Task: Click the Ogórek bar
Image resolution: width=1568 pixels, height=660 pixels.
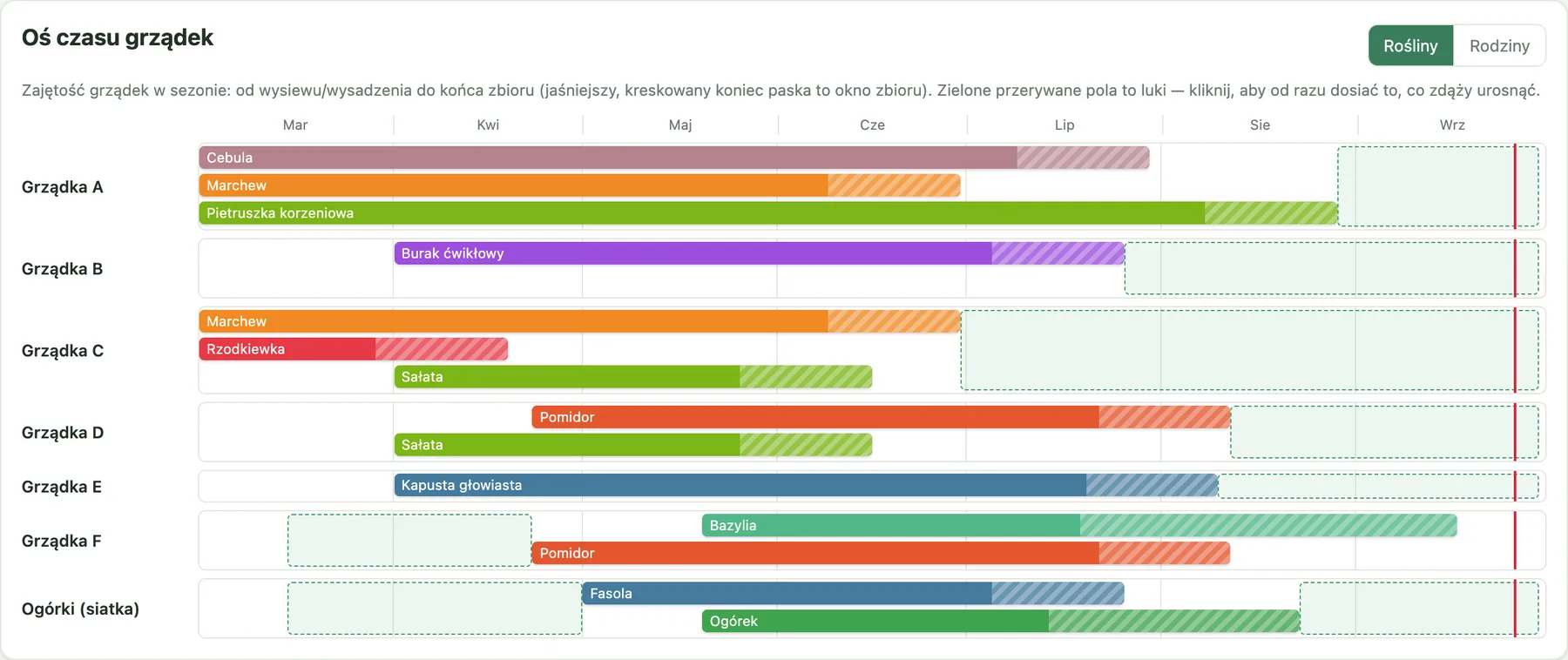Action: [1001, 621]
